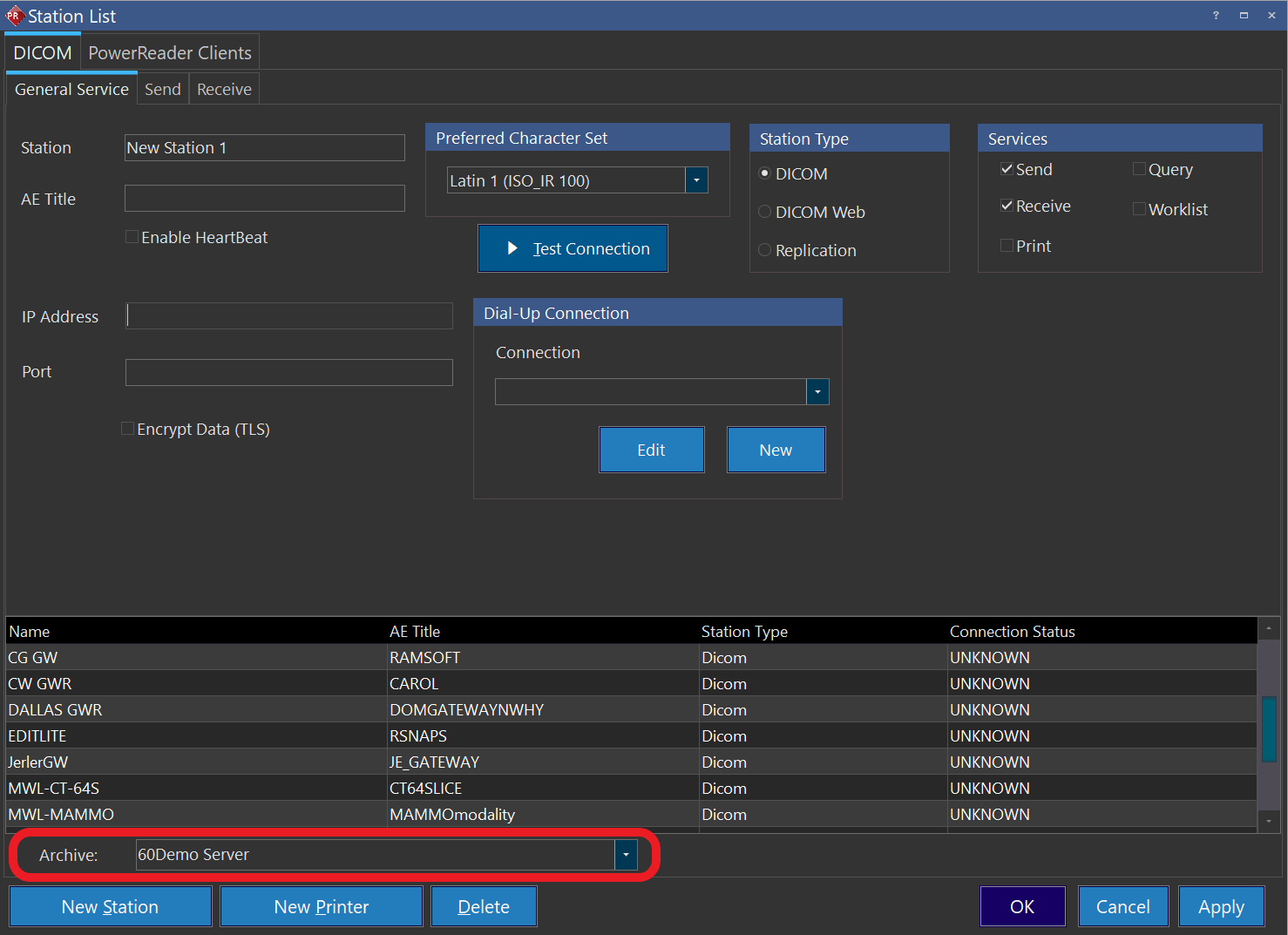
Task: Click the help question mark icon
Action: click(x=1216, y=15)
